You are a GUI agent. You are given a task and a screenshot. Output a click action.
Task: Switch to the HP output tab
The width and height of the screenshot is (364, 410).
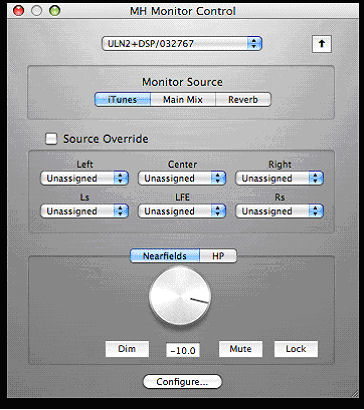click(218, 256)
